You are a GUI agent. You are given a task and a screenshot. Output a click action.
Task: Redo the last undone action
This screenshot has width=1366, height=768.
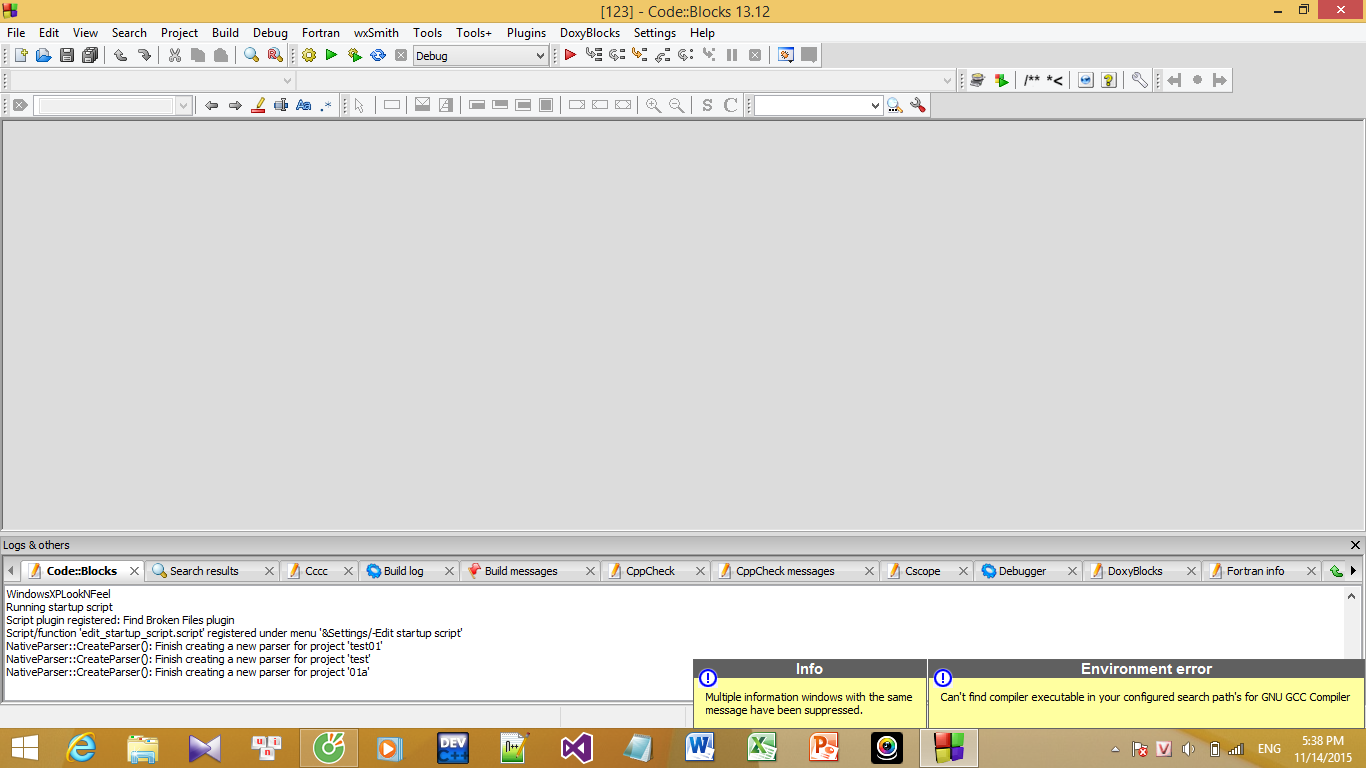[x=144, y=55]
